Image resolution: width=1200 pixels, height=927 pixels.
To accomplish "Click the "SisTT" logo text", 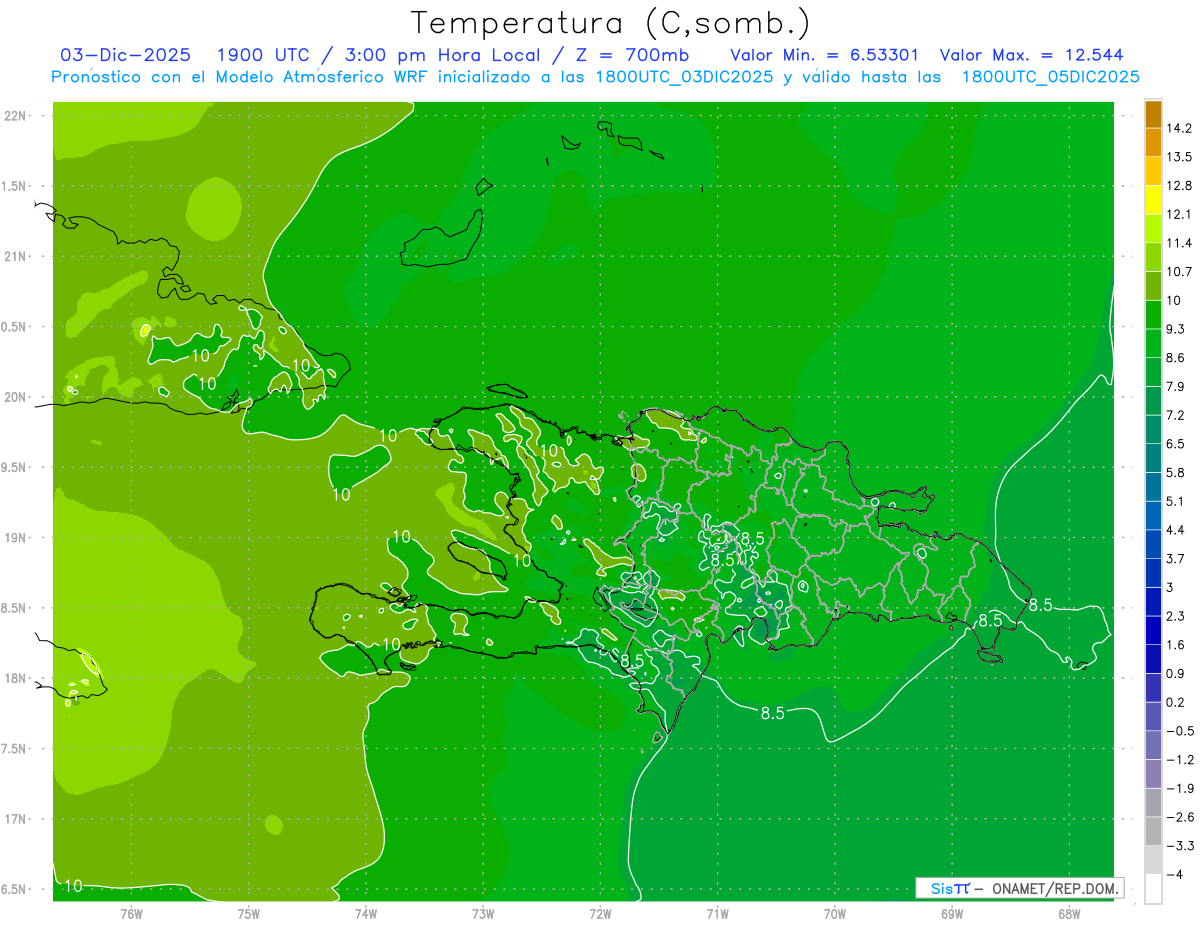I will click(x=950, y=888).
